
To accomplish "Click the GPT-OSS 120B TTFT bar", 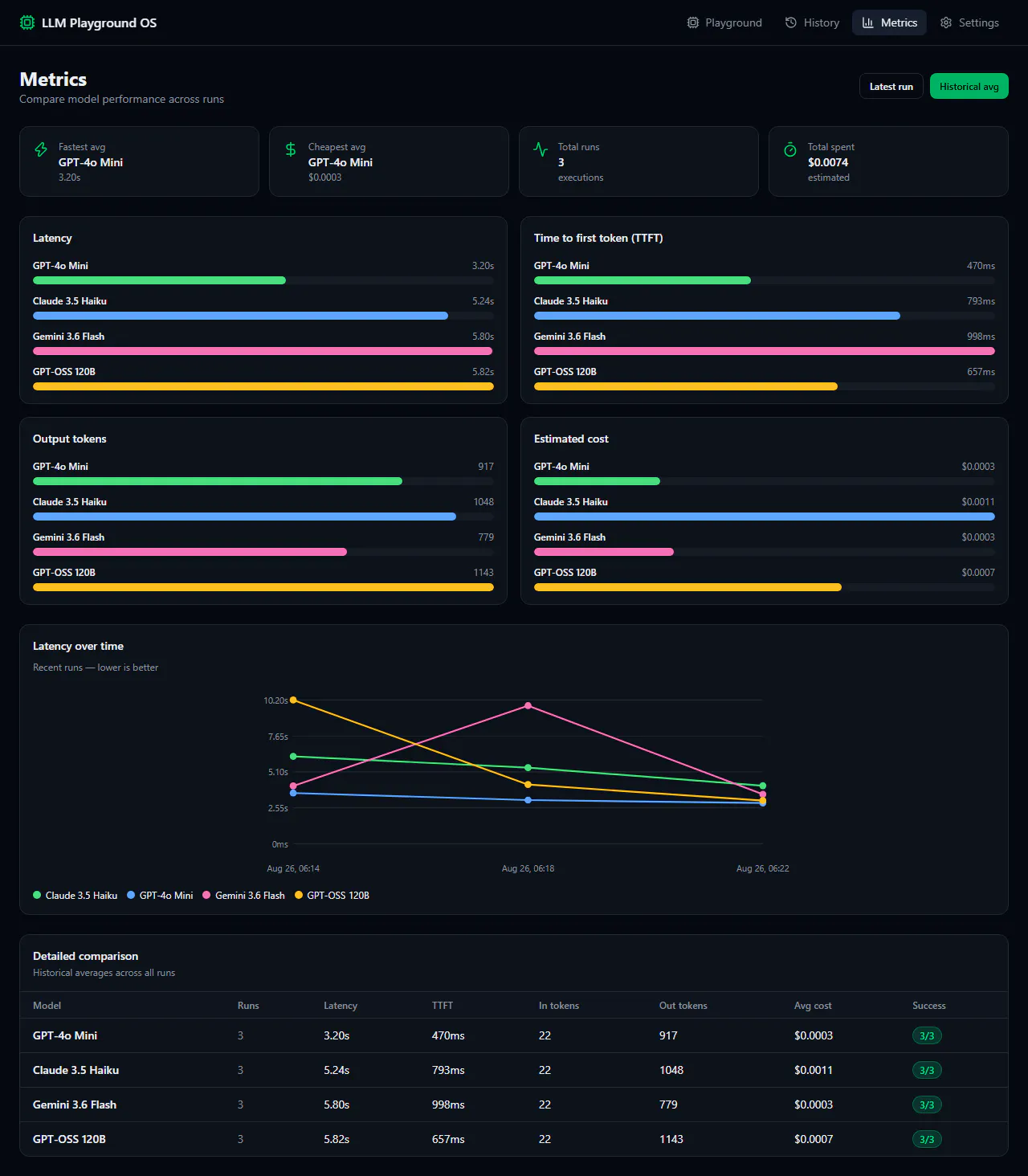I will coord(686,386).
